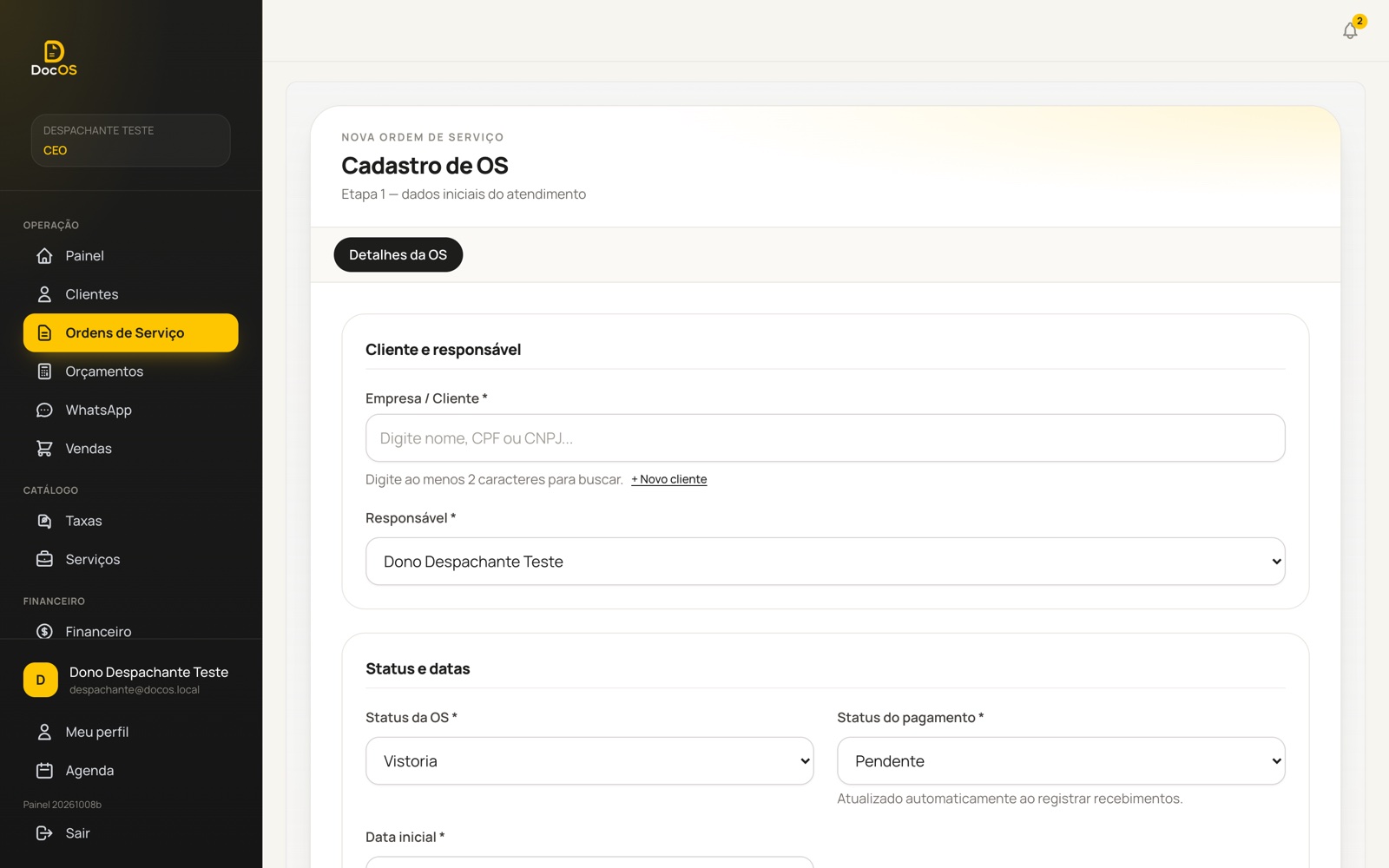Click the Cadastro de OS heading
1389x868 pixels.
pyautogui.click(x=425, y=165)
